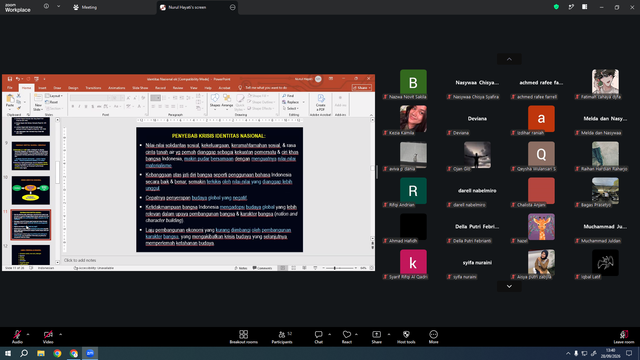
Task: Open Windows taskbar search icon
Action: pos(24,353)
